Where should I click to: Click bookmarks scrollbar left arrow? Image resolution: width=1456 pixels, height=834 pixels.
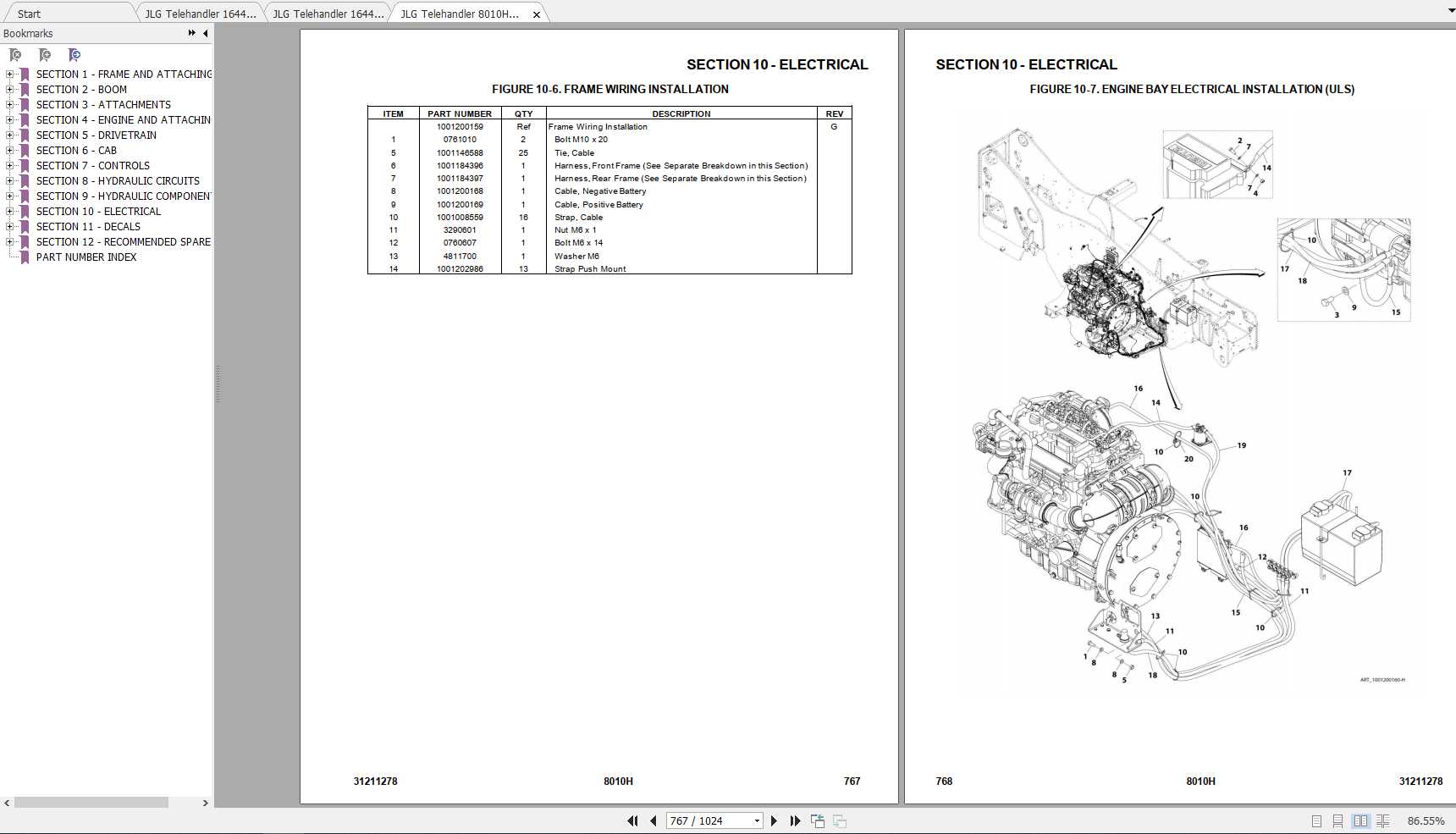pos(7,803)
